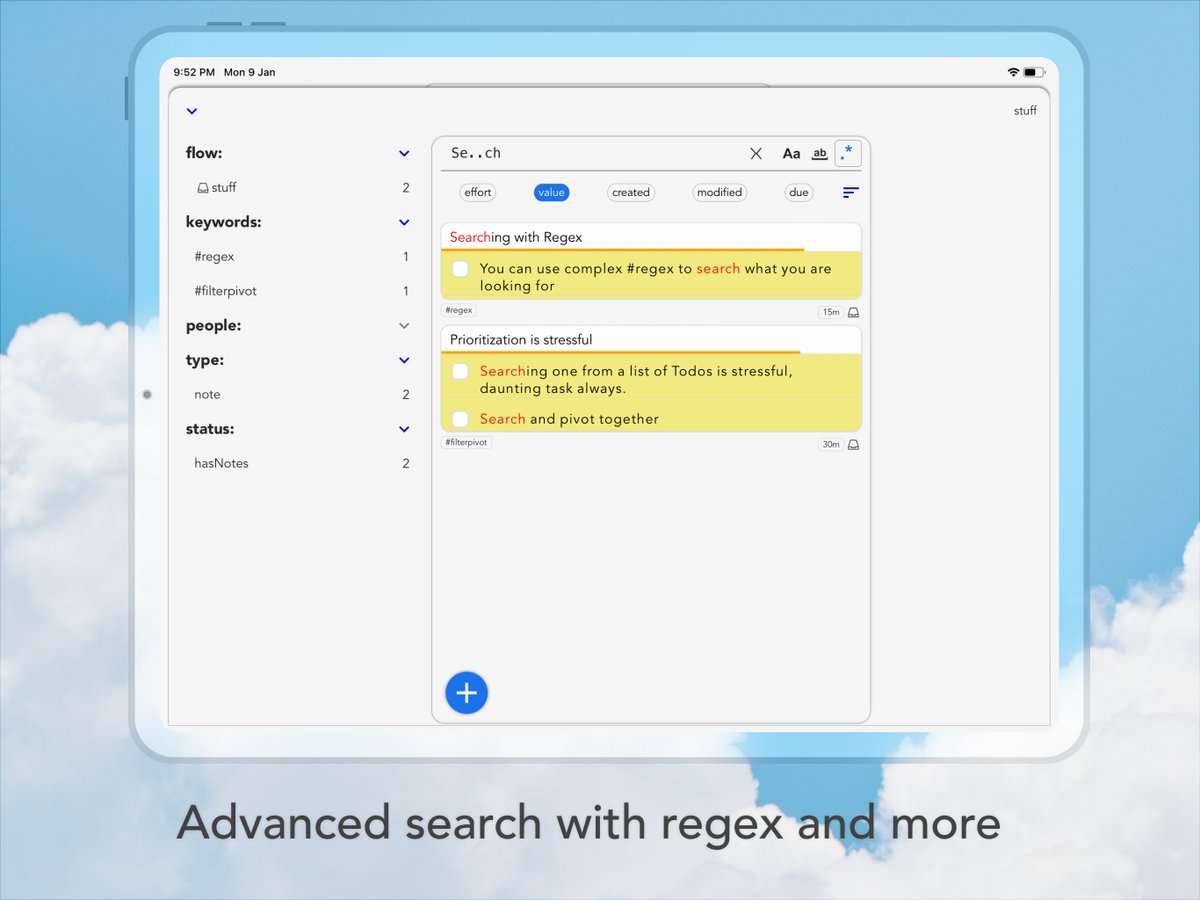Toggle regex search mode (.*) button
Screen dimensions: 1200x900
click(x=848, y=153)
